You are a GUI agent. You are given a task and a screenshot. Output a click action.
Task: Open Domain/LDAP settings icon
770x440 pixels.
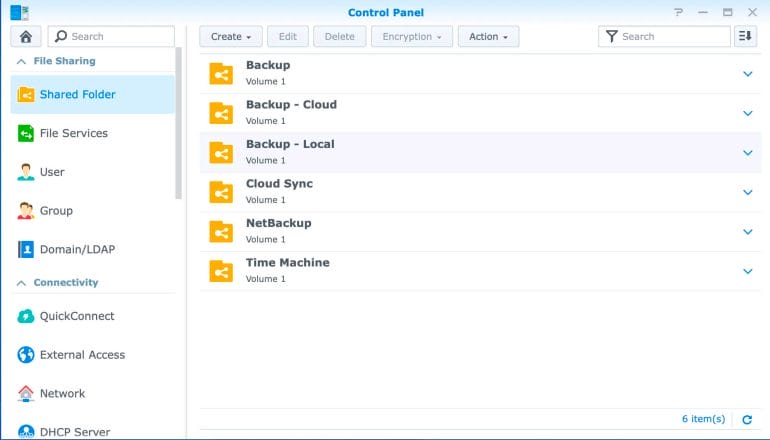26,249
